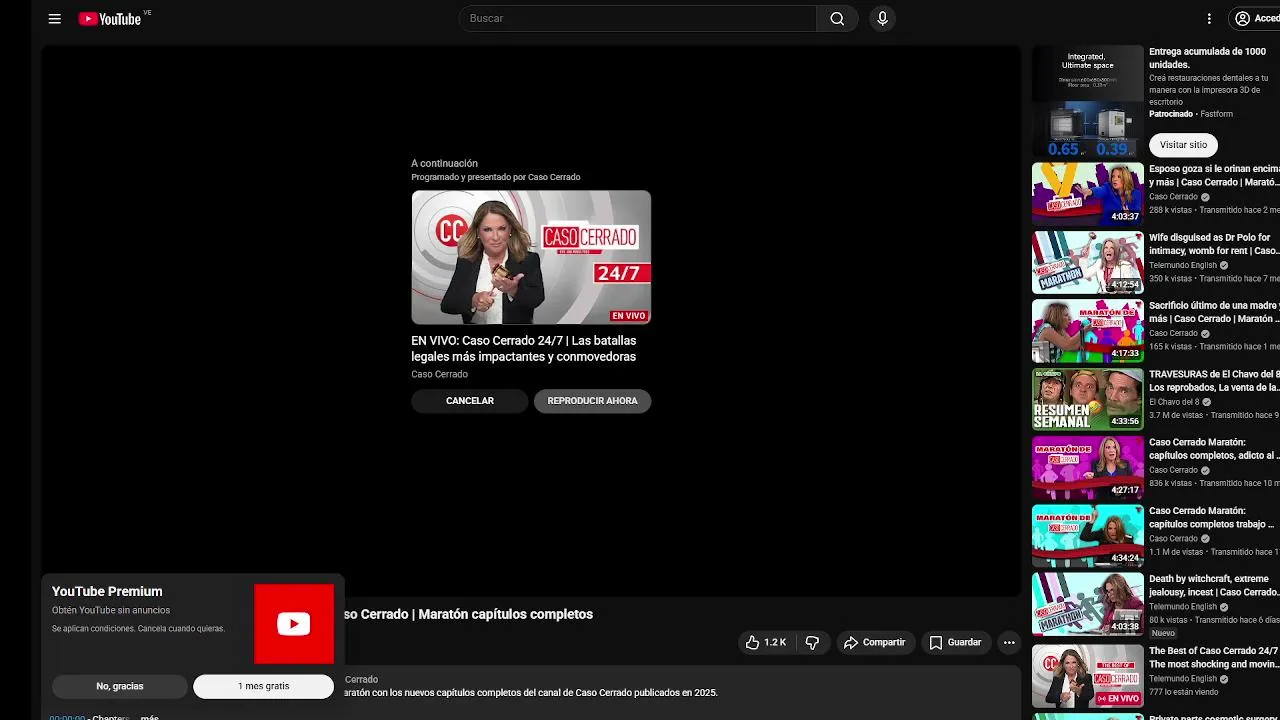Open Telemundo English channel under 'Wife disguised'
This screenshot has height=720, width=1280.
click(1183, 265)
